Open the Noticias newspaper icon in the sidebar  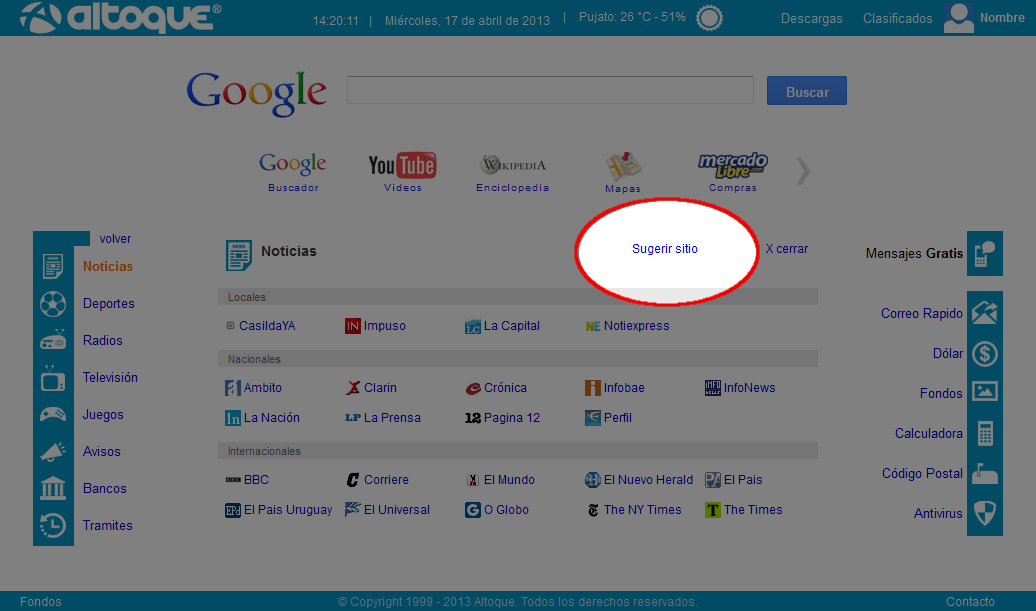pos(53,266)
